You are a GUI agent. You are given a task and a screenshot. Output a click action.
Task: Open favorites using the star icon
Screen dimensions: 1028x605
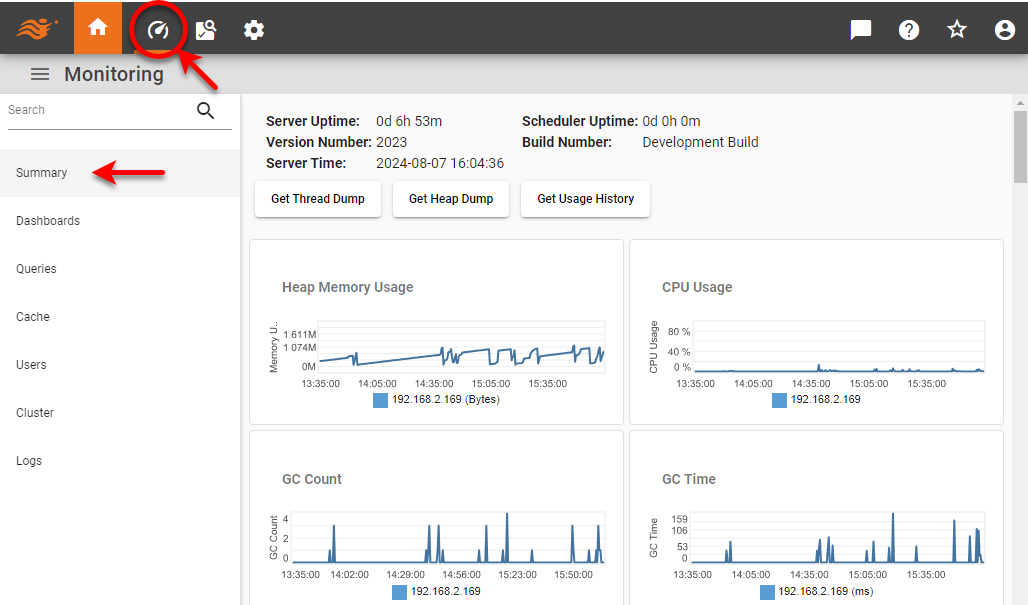click(956, 29)
